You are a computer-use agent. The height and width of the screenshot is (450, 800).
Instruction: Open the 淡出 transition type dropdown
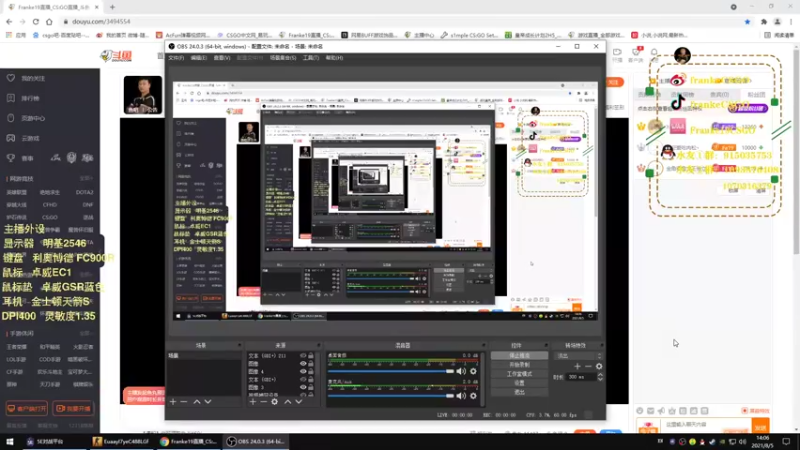click(577, 356)
